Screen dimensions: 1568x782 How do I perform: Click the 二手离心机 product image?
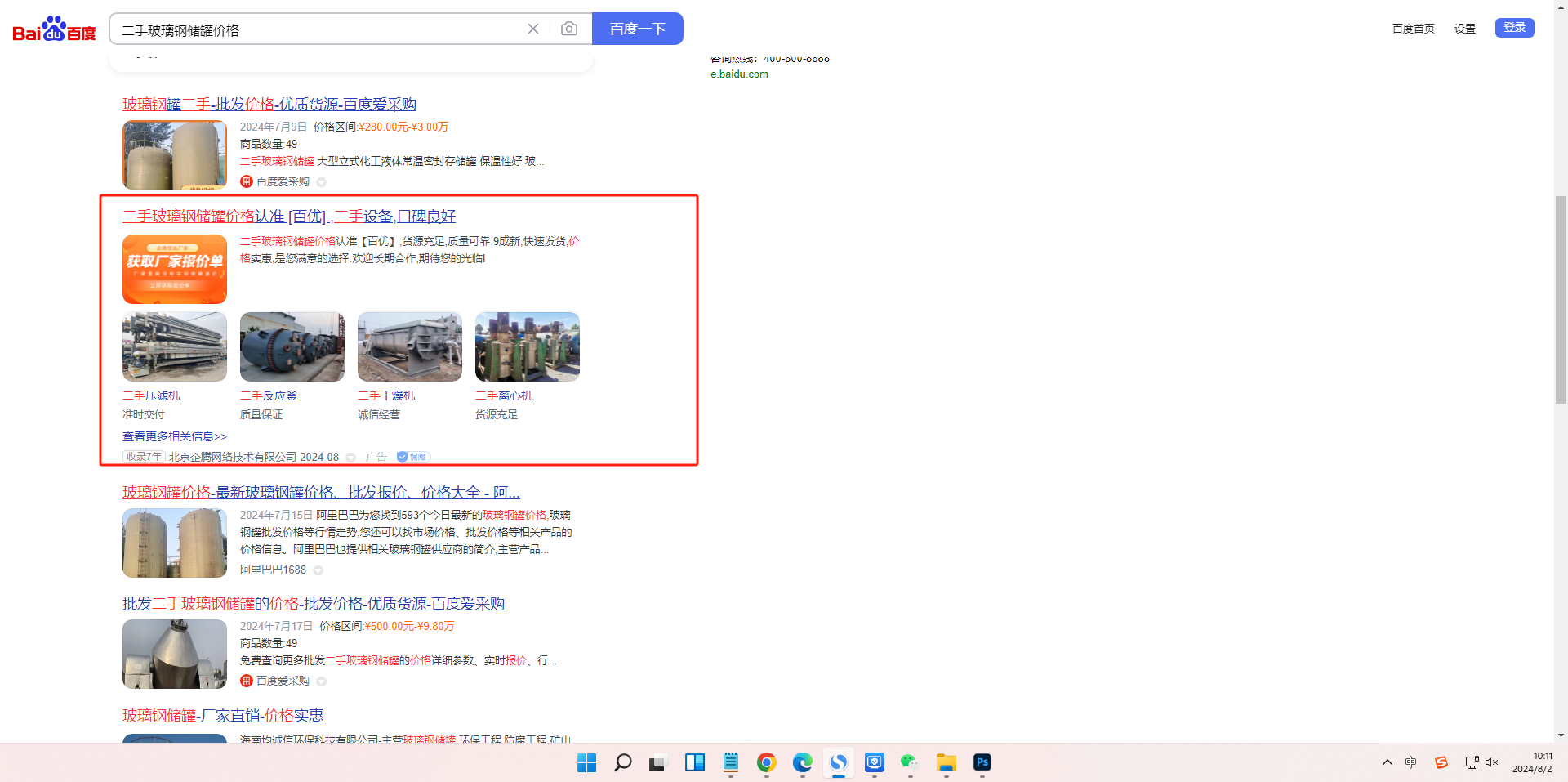tap(528, 346)
